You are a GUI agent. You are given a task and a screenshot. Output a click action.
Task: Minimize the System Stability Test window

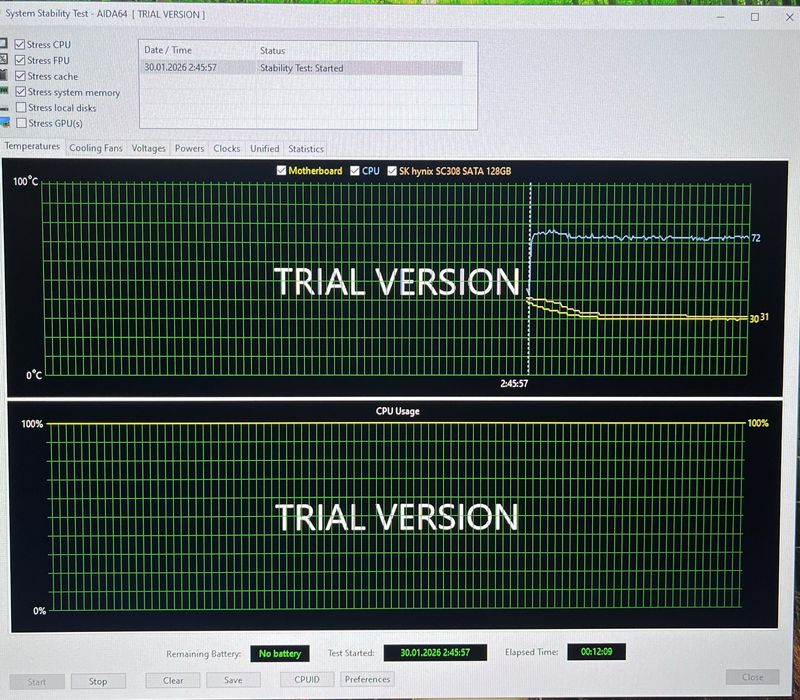(x=720, y=17)
